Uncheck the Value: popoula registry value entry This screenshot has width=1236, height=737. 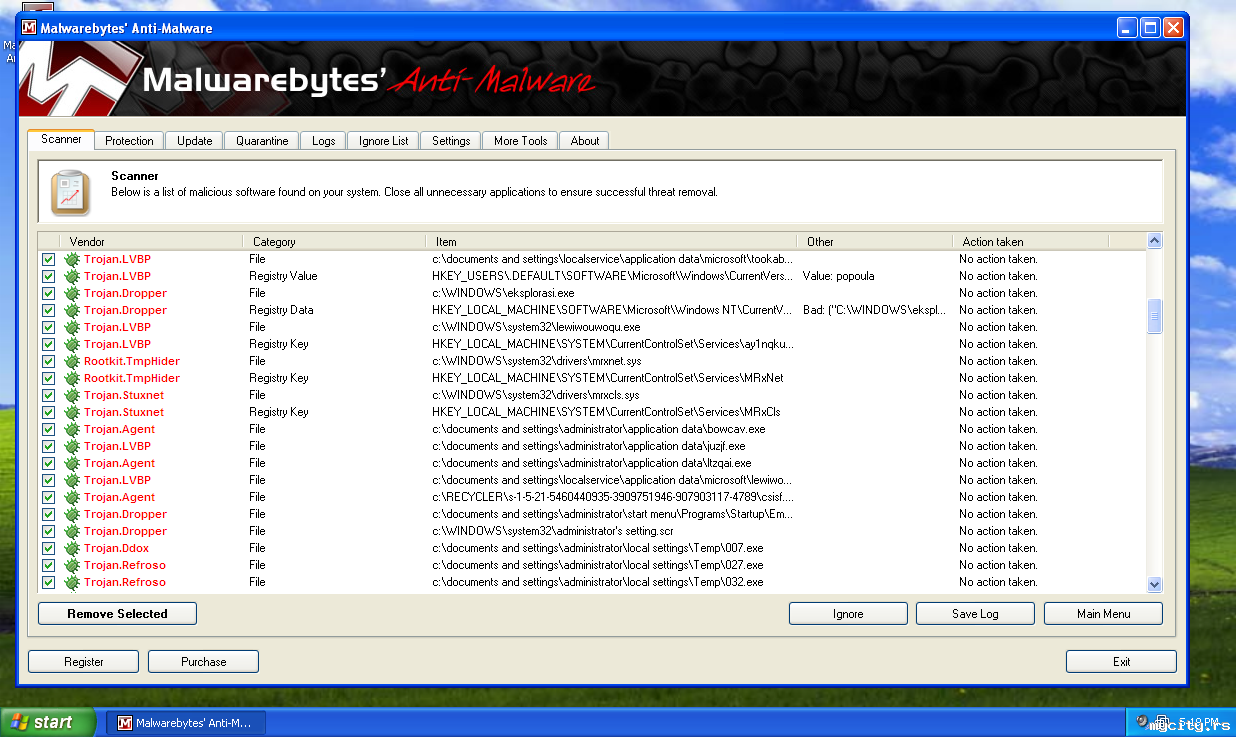click(x=48, y=276)
